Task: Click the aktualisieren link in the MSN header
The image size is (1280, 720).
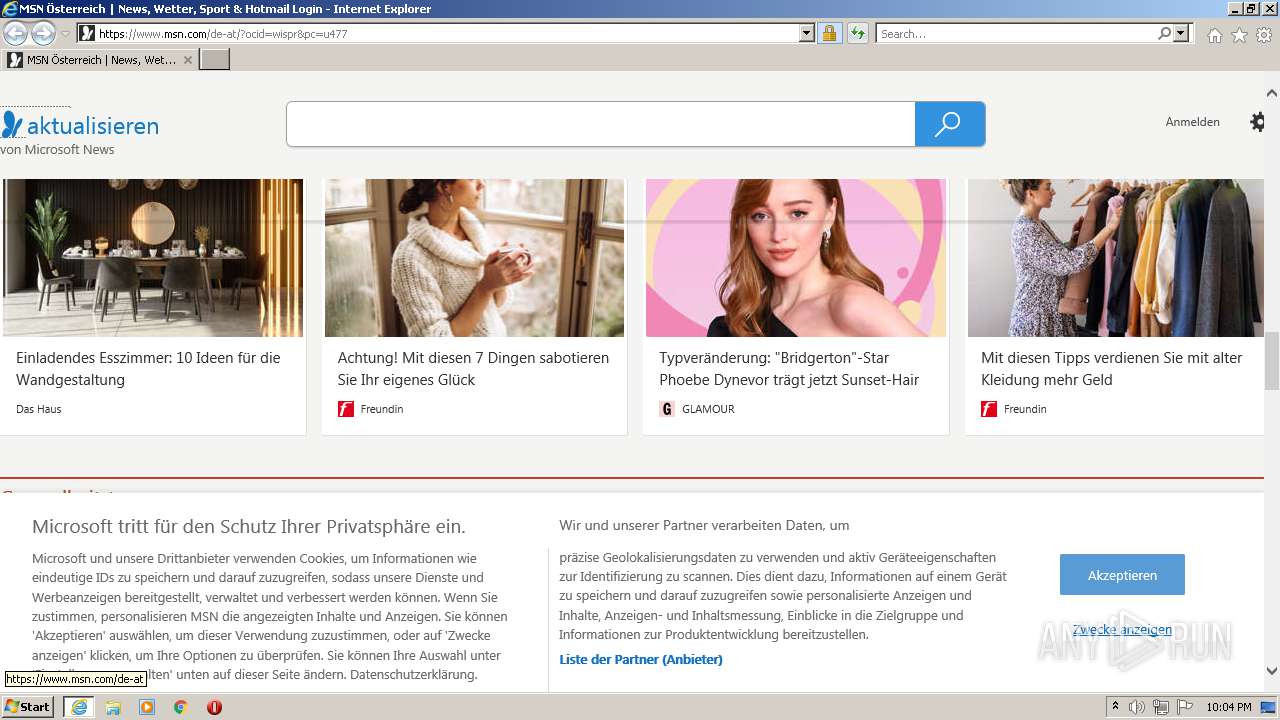Action: 93,126
